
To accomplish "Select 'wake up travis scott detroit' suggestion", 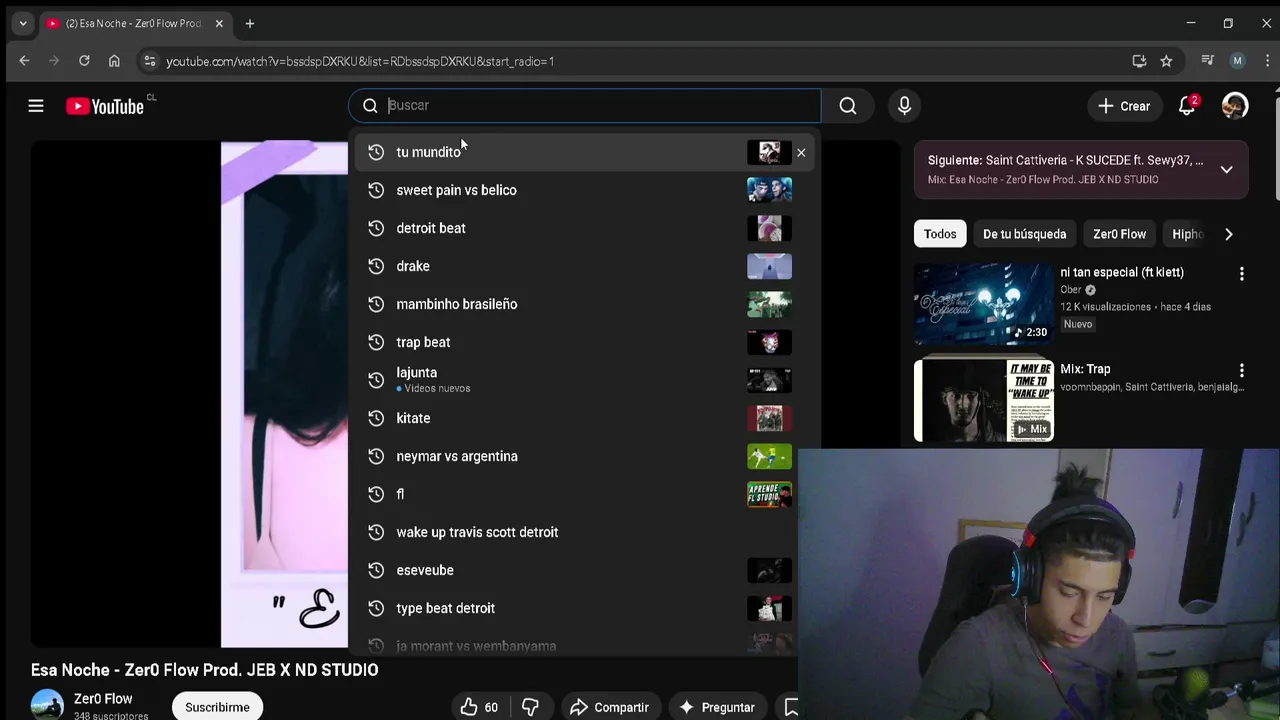I will pos(584,532).
